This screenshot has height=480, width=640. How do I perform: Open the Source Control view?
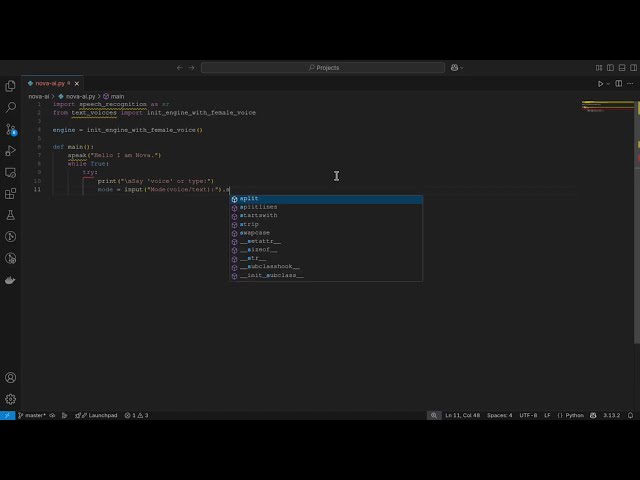point(11,129)
